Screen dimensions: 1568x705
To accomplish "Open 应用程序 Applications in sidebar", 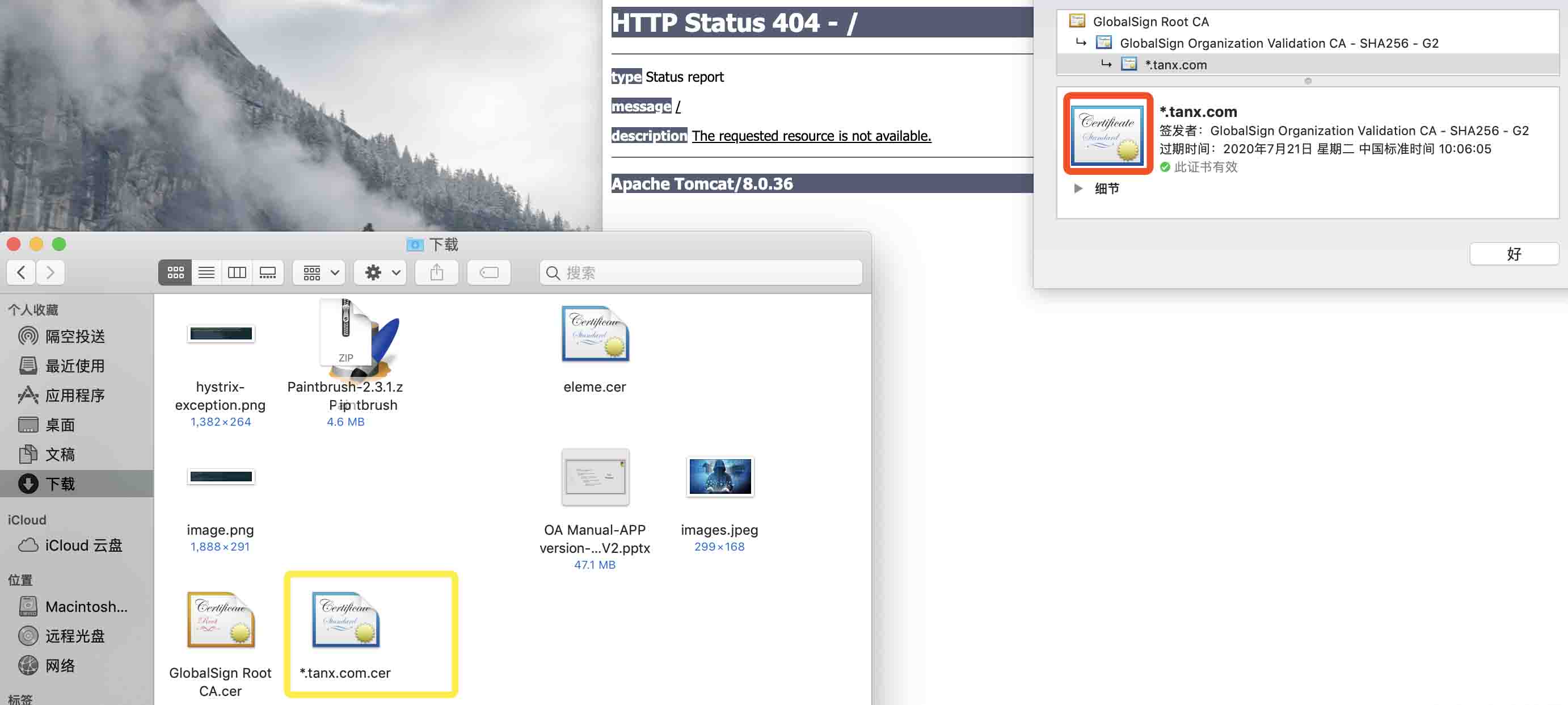I will (x=77, y=395).
